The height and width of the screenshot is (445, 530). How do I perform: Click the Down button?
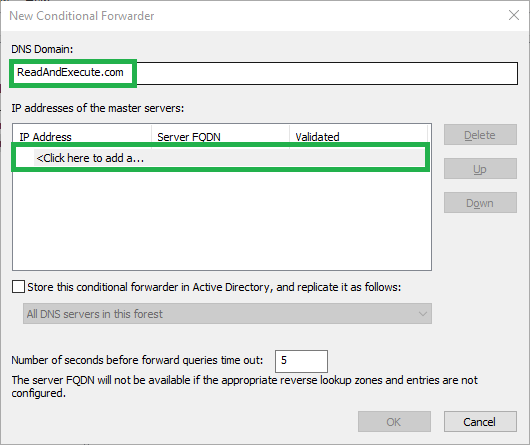click(x=480, y=203)
